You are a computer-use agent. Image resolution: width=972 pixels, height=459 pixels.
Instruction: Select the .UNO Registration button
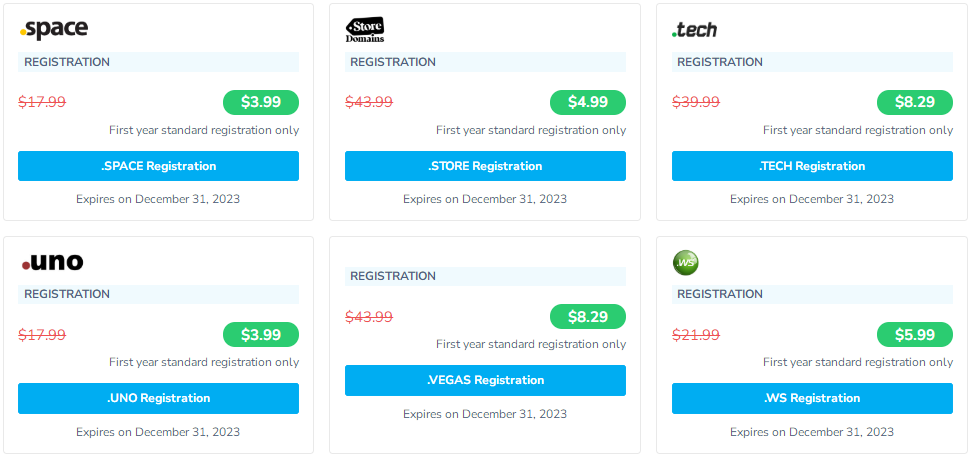tap(158, 398)
